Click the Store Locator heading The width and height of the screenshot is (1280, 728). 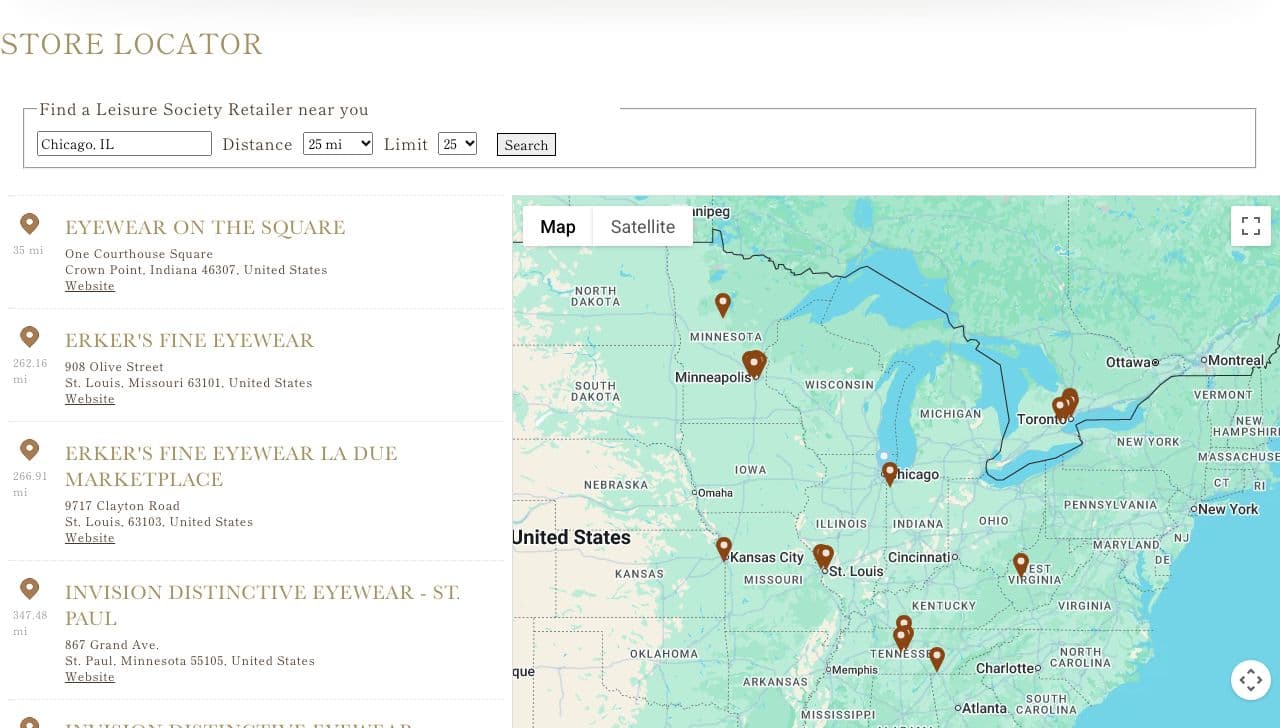(x=131, y=45)
